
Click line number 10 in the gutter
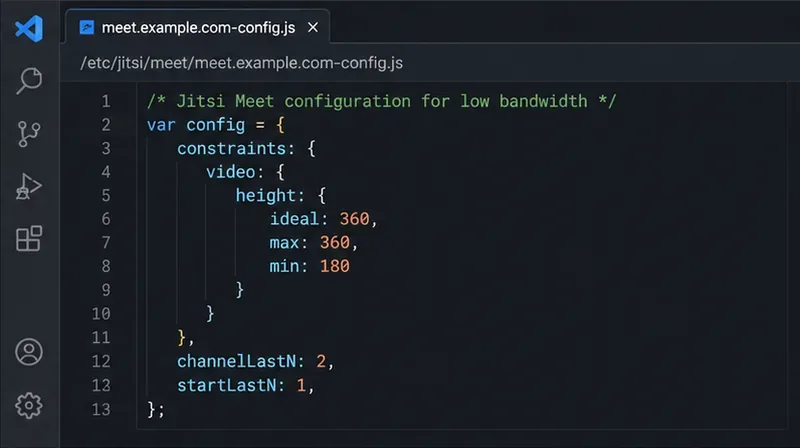tap(101, 313)
